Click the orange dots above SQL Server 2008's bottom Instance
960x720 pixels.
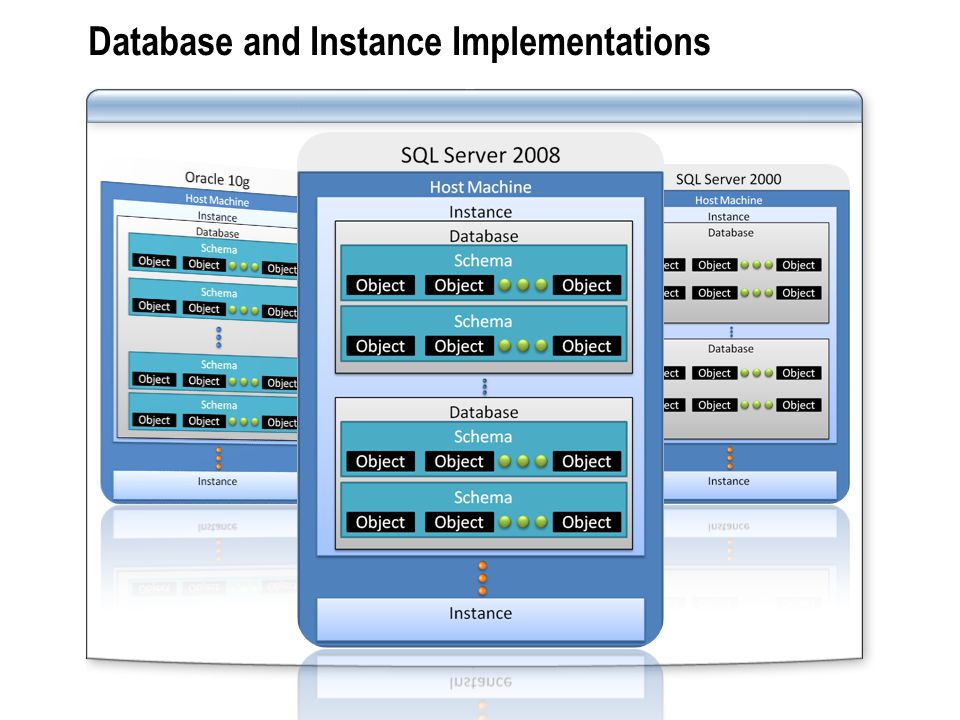482,579
